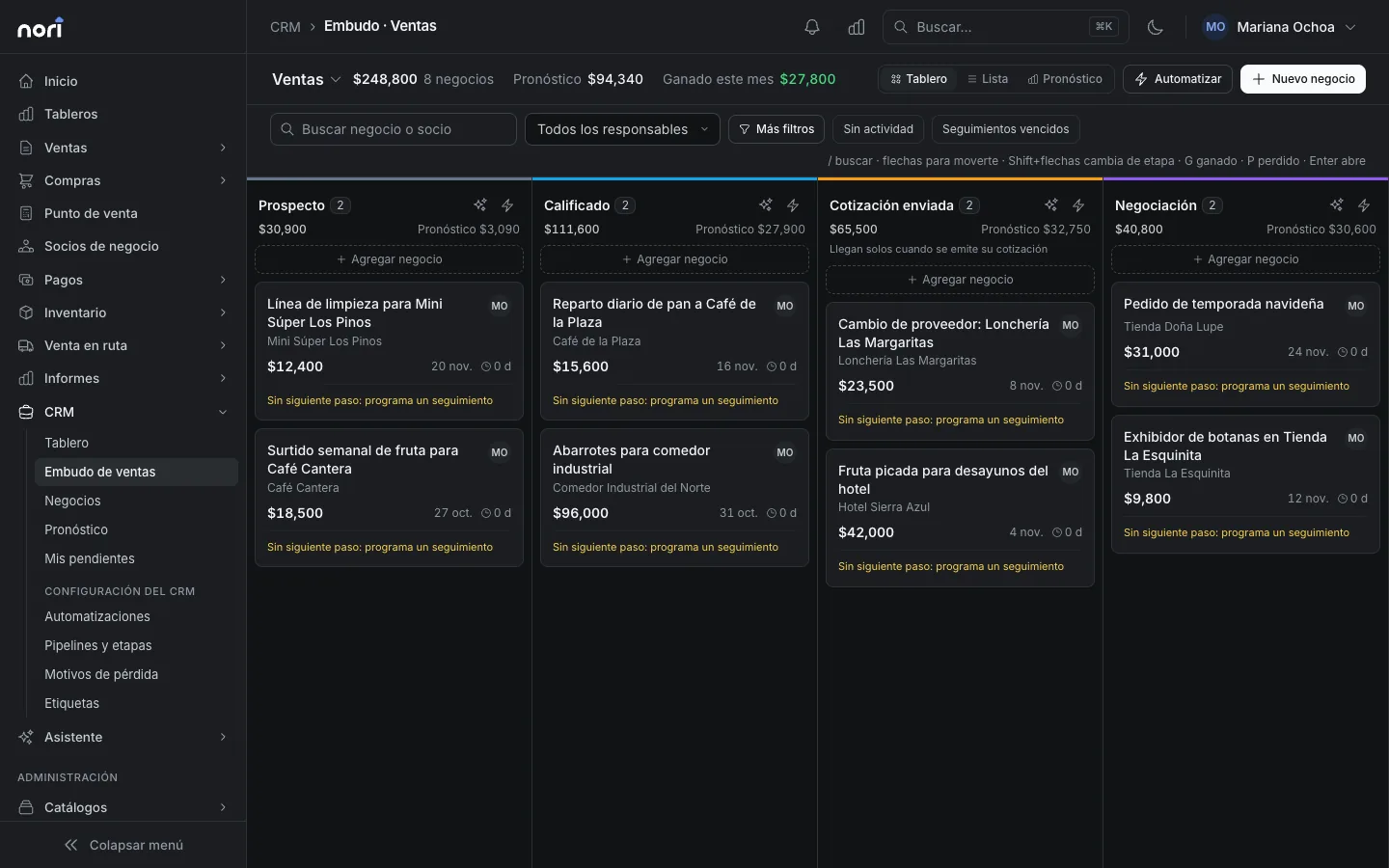Toggle the Sin actividad filter chip
This screenshot has height=868, width=1389.
click(x=878, y=129)
